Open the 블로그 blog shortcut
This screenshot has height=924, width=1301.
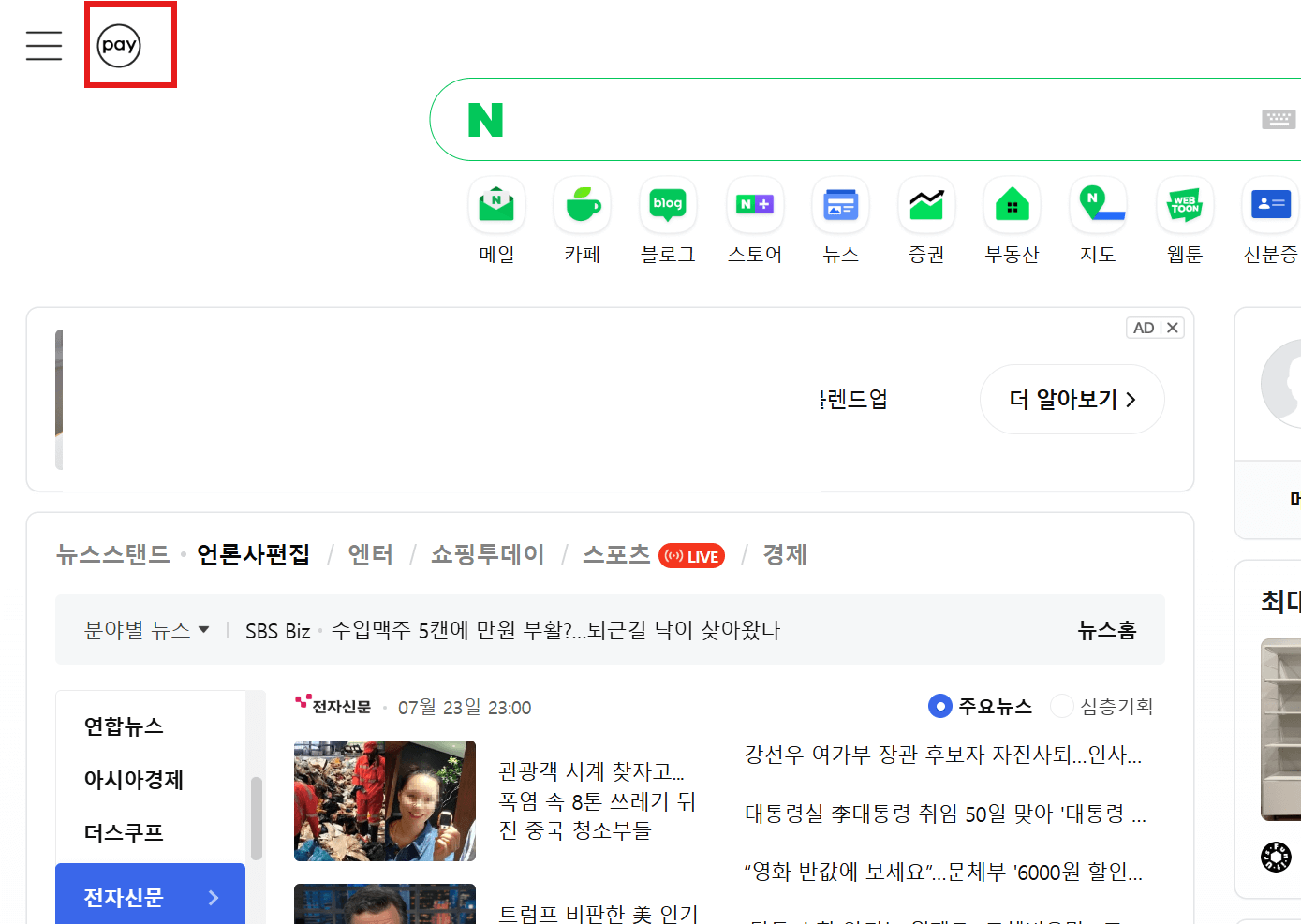click(x=668, y=221)
